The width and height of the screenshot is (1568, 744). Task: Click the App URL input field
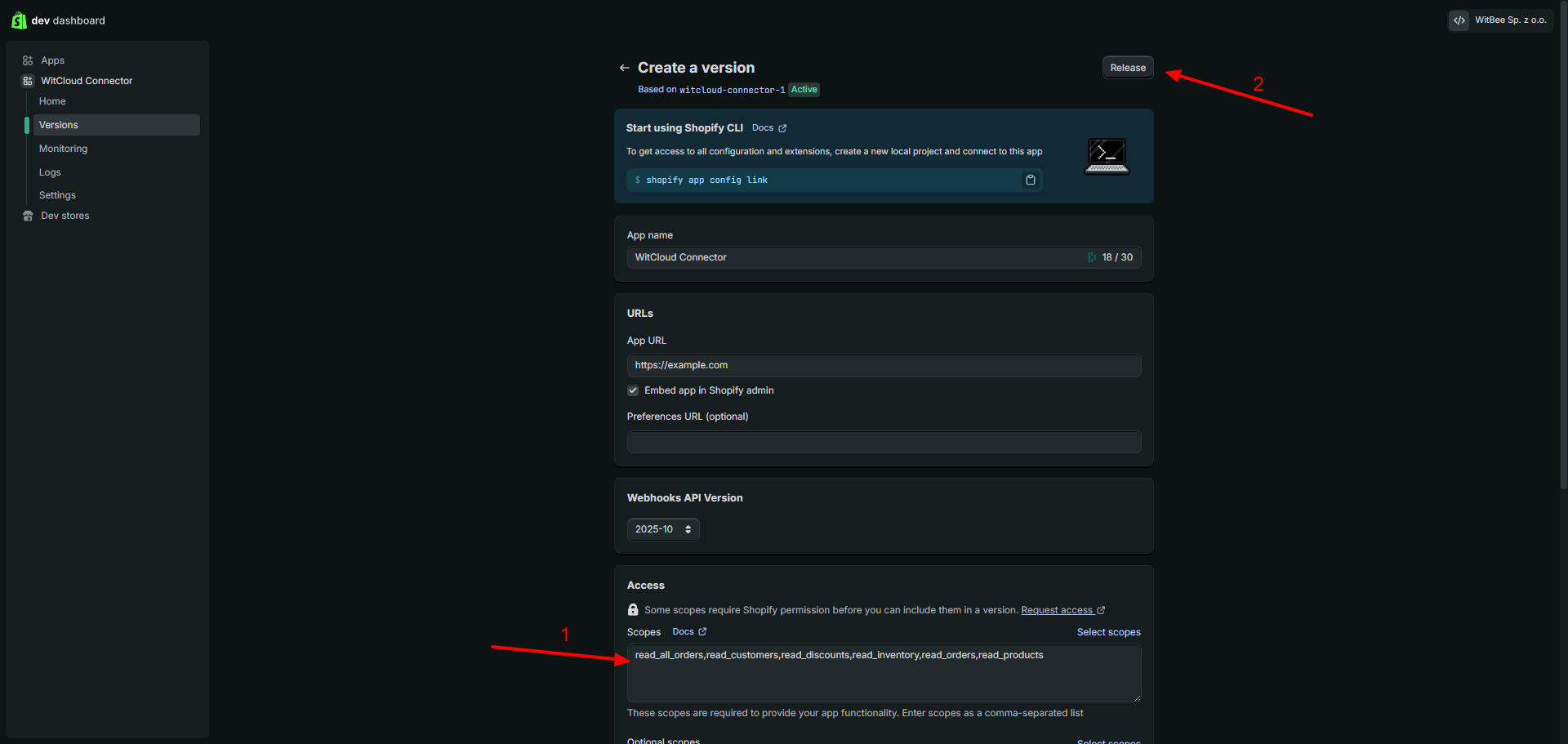point(884,365)
